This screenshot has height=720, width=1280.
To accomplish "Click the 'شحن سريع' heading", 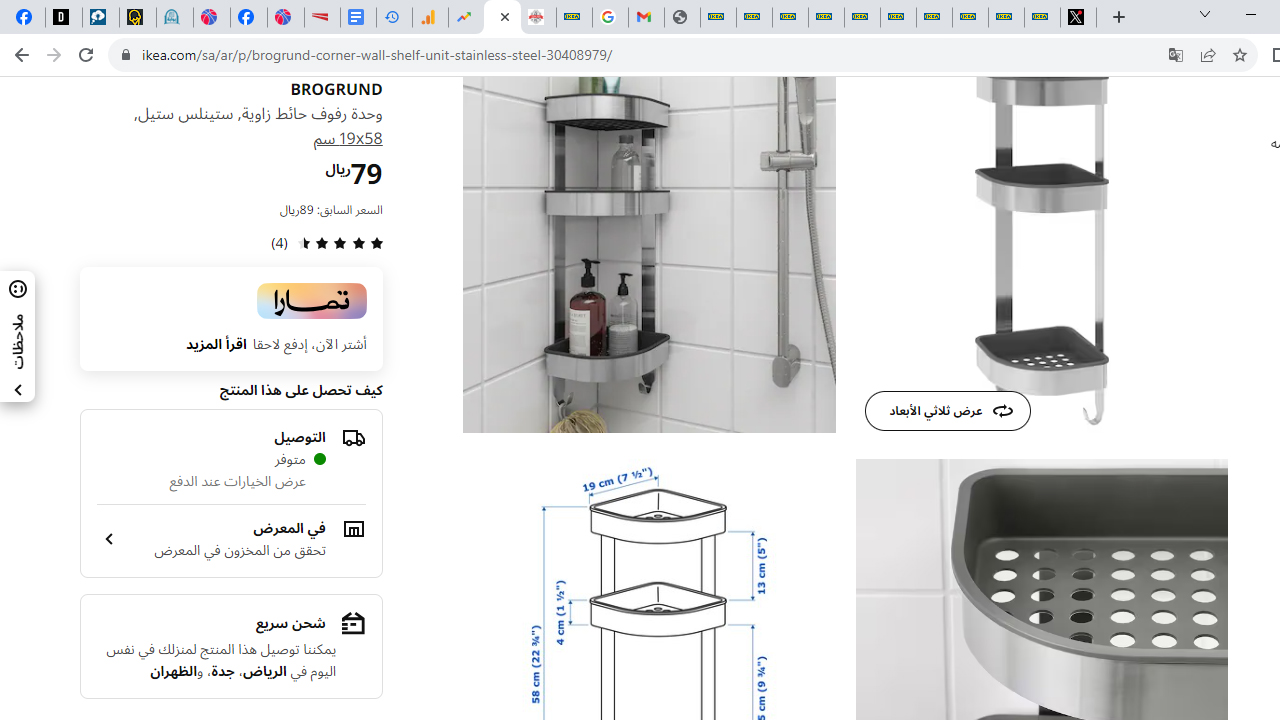I will click(x=290, y=623).
